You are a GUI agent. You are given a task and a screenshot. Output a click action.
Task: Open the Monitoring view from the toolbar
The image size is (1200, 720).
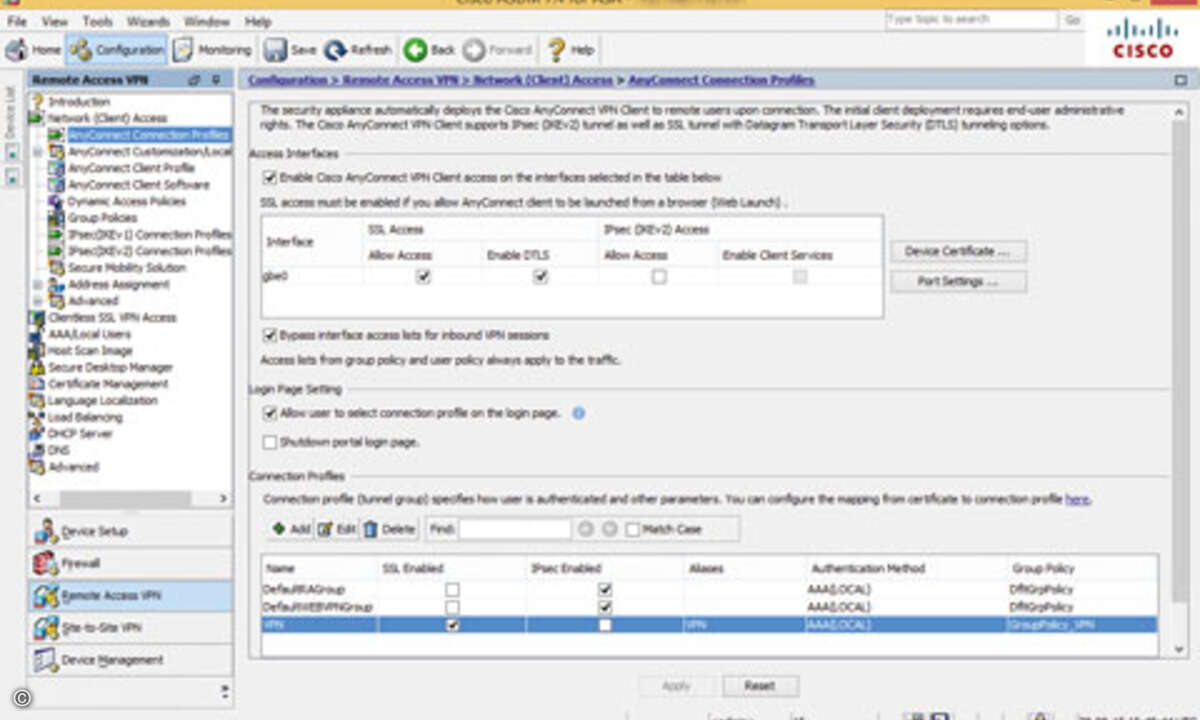click(212, 49)
